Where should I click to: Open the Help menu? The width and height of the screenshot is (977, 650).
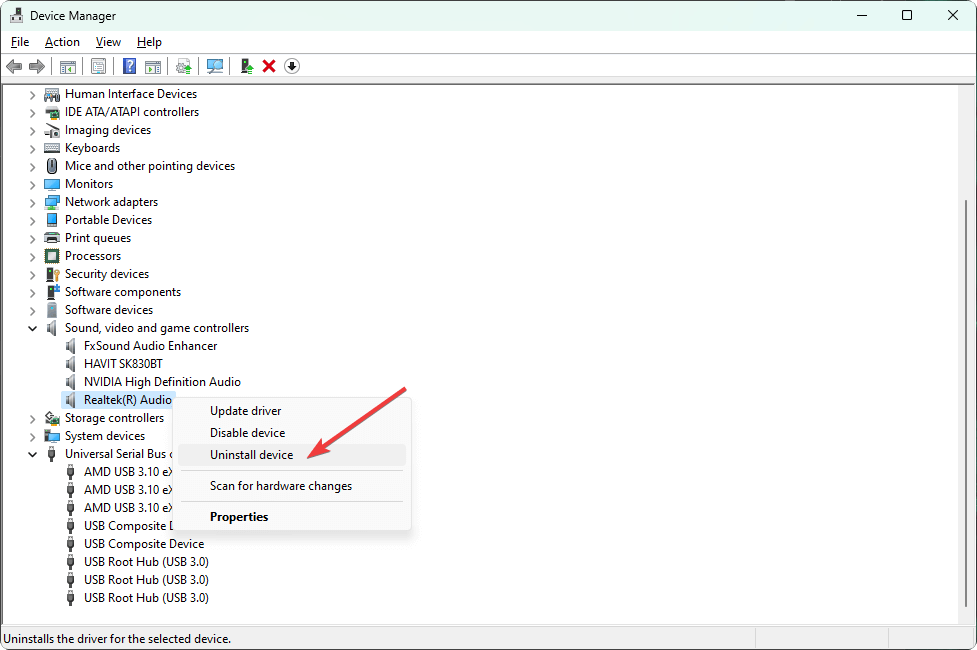[x=150, y=42]
